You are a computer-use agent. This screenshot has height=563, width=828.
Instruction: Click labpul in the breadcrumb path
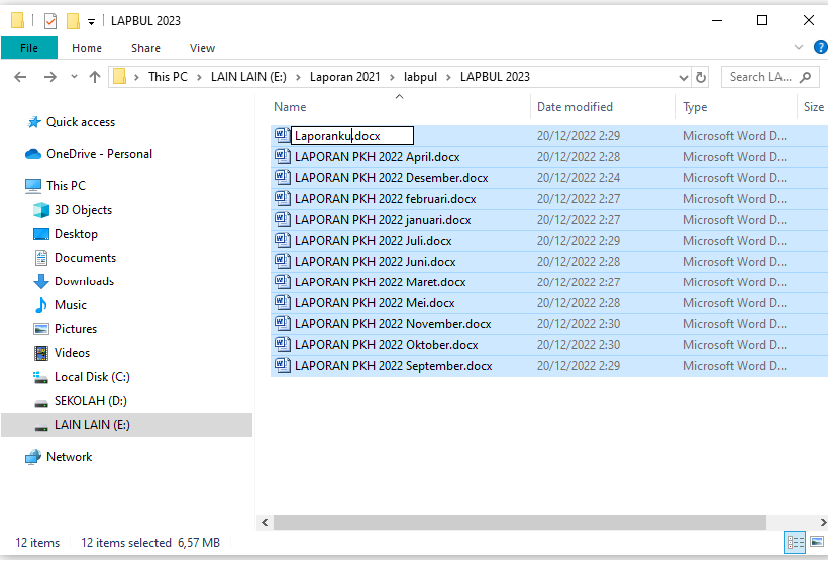point(420,77)
